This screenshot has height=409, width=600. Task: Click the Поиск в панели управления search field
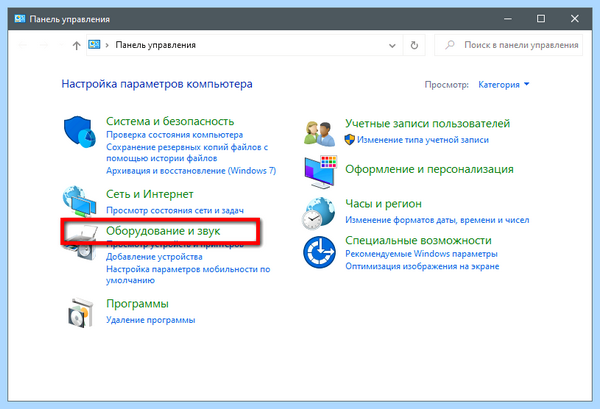tap(509, 45)
